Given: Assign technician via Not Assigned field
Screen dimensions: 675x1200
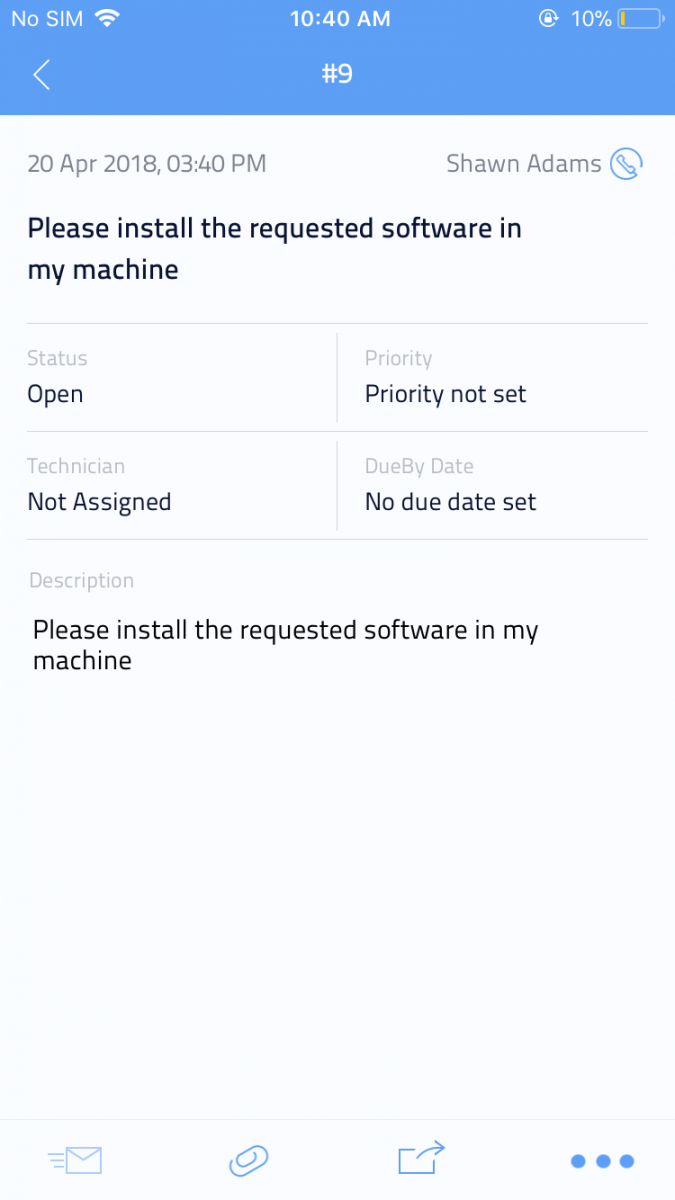Looking at the screenshot, I should (99, 502).
